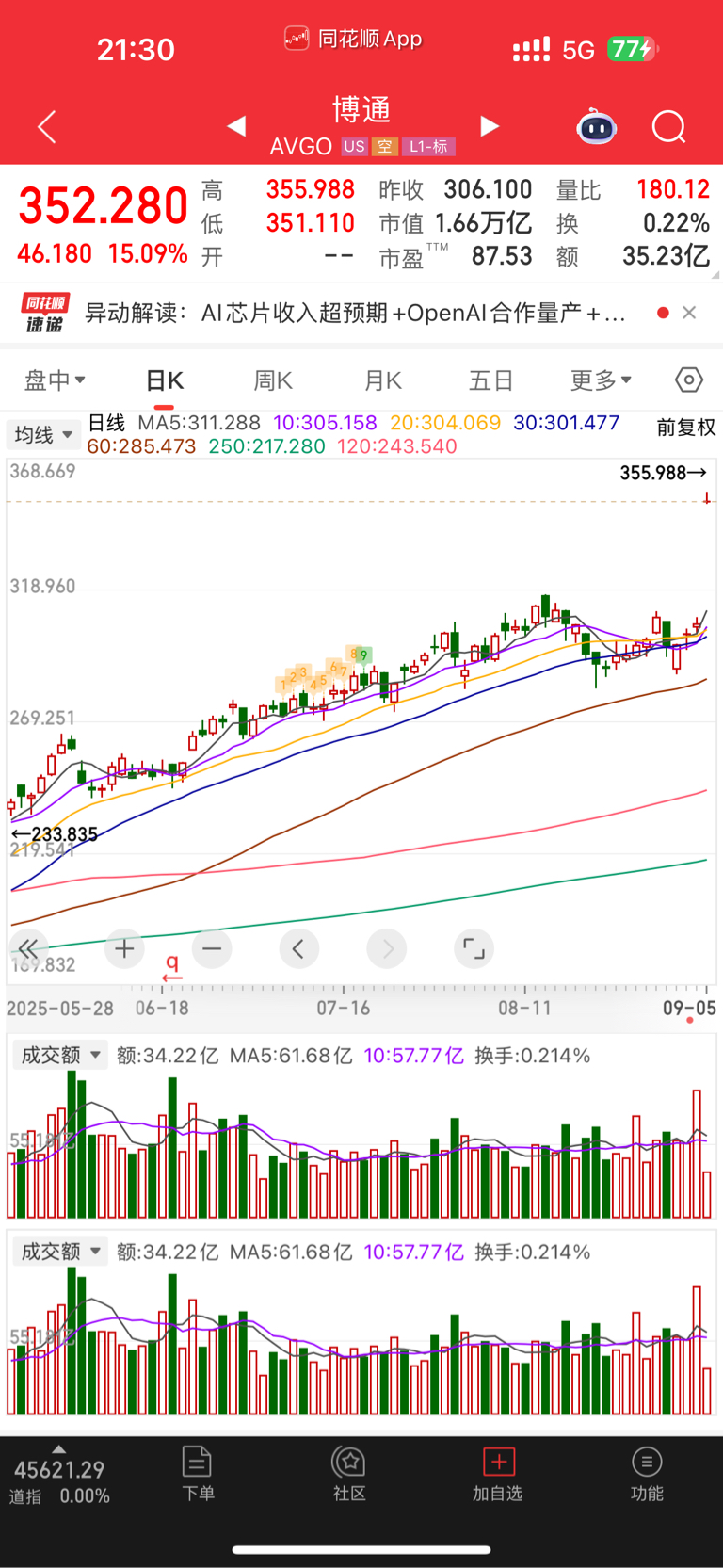Read the 异动解读 AI芯片 headline
The height and width of the screenshot is (1568, 723).
click(x=356, y=313)
